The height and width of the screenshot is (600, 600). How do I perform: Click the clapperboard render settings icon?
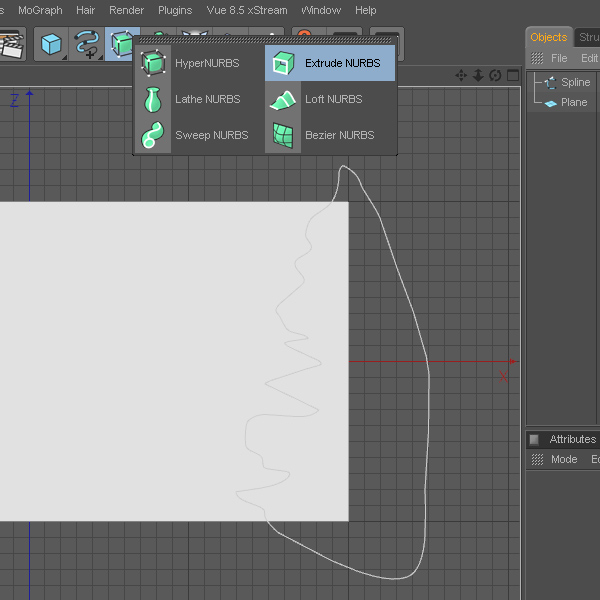click(x=11, y=44)
